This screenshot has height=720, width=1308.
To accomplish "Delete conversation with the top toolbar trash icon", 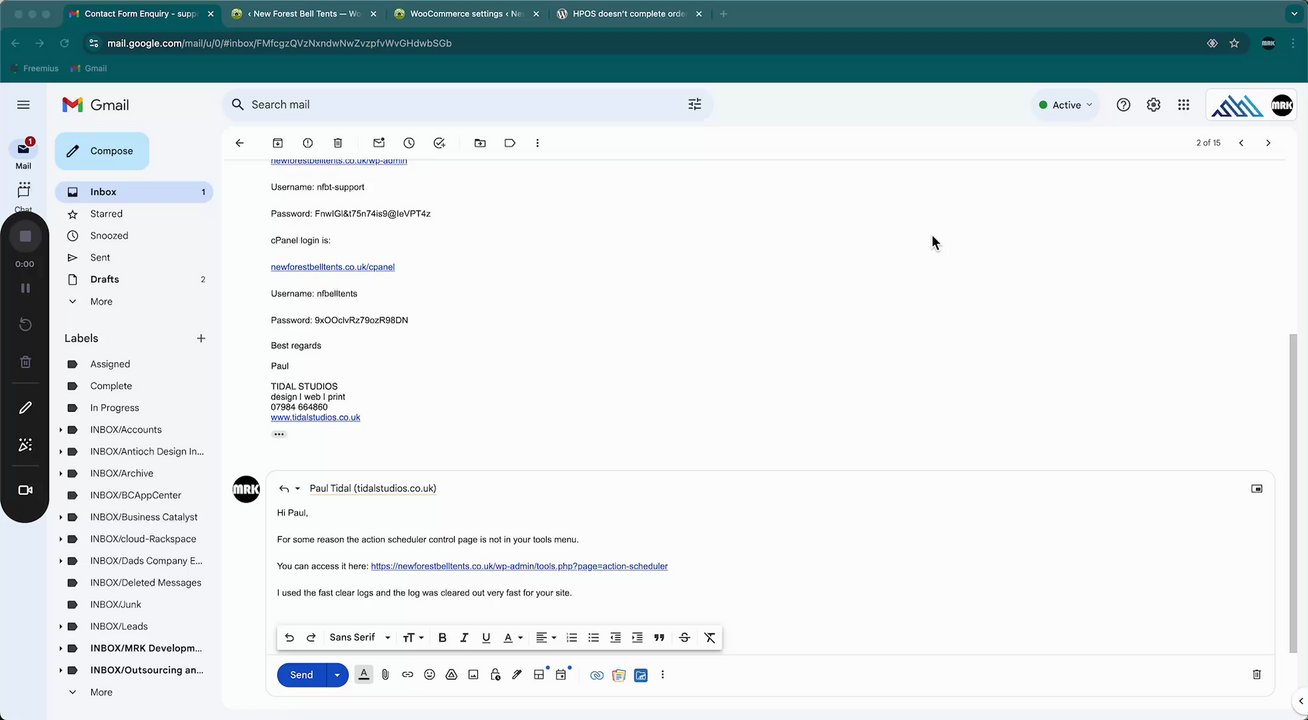I will (338, 143).
